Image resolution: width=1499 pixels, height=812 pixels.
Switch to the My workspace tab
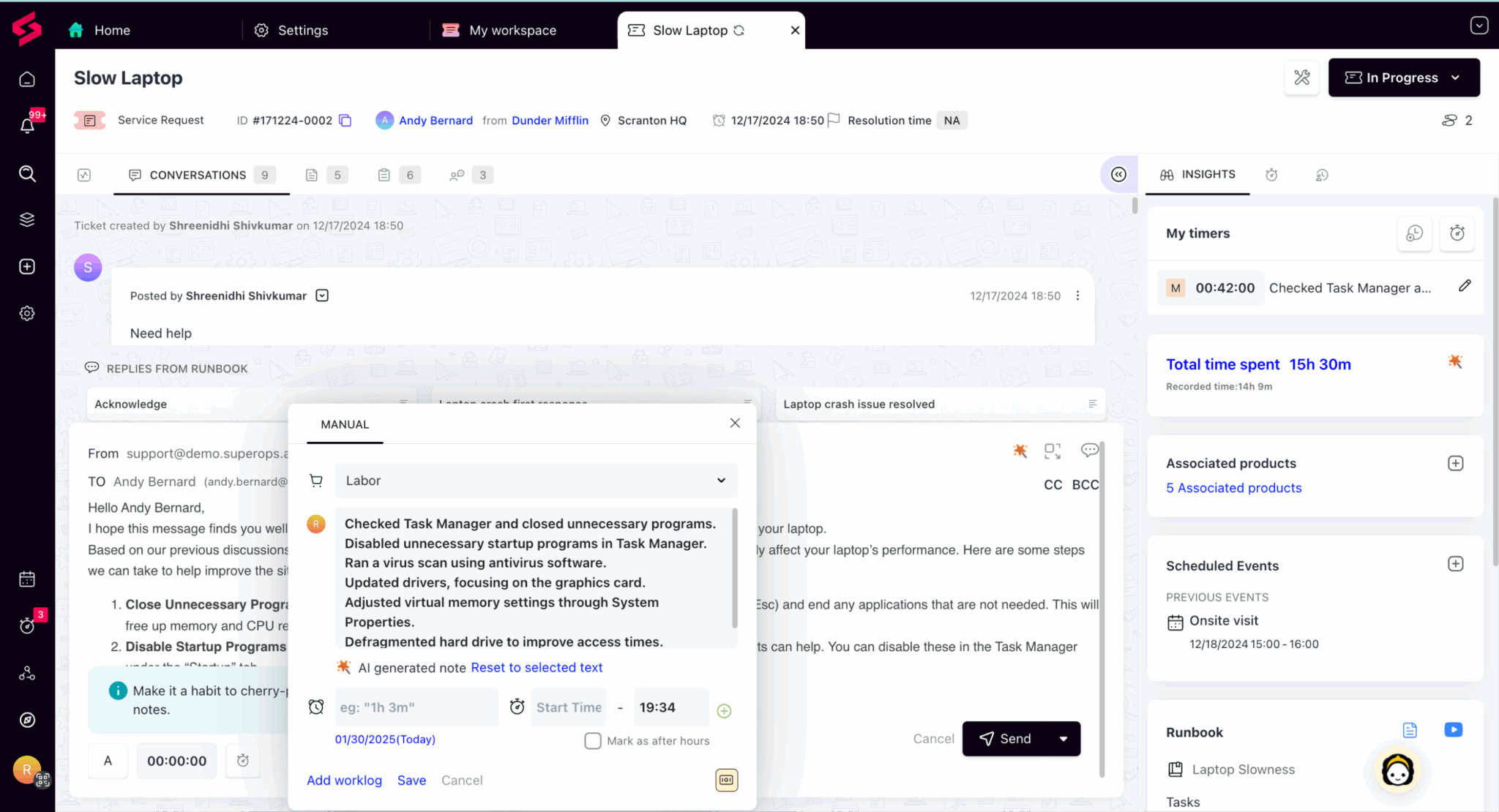click(x=512, y=30)
